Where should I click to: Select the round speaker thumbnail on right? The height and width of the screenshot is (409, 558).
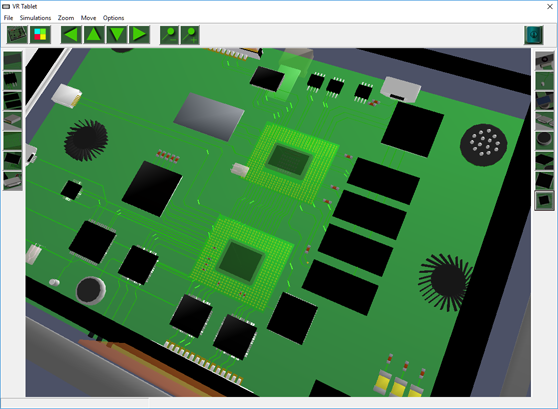pos(544,141)
